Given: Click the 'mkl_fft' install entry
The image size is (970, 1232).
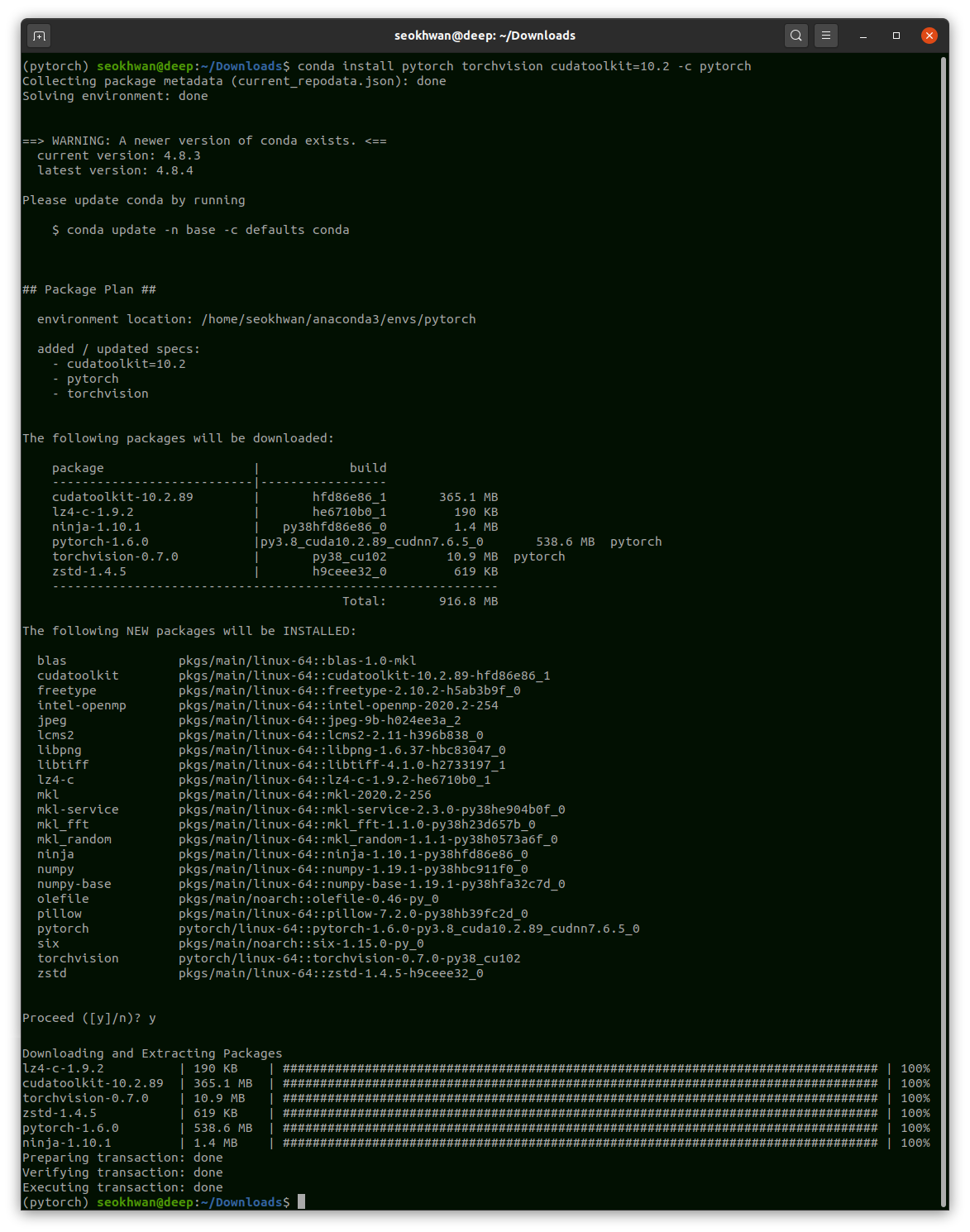Looking at the screenshot, I should click(286, 824).
